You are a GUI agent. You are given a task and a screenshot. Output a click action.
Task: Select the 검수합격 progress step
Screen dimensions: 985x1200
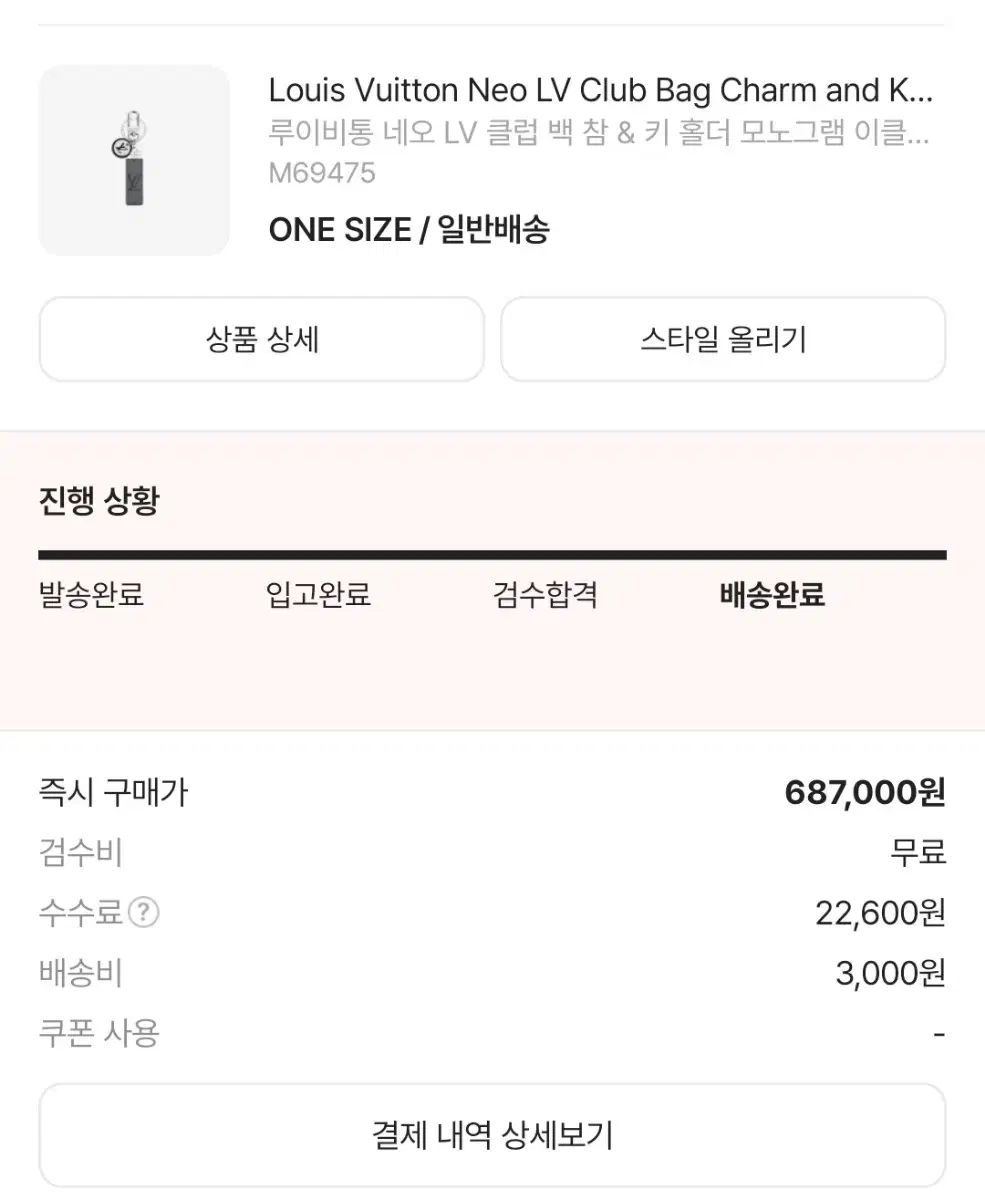(545, 595)
